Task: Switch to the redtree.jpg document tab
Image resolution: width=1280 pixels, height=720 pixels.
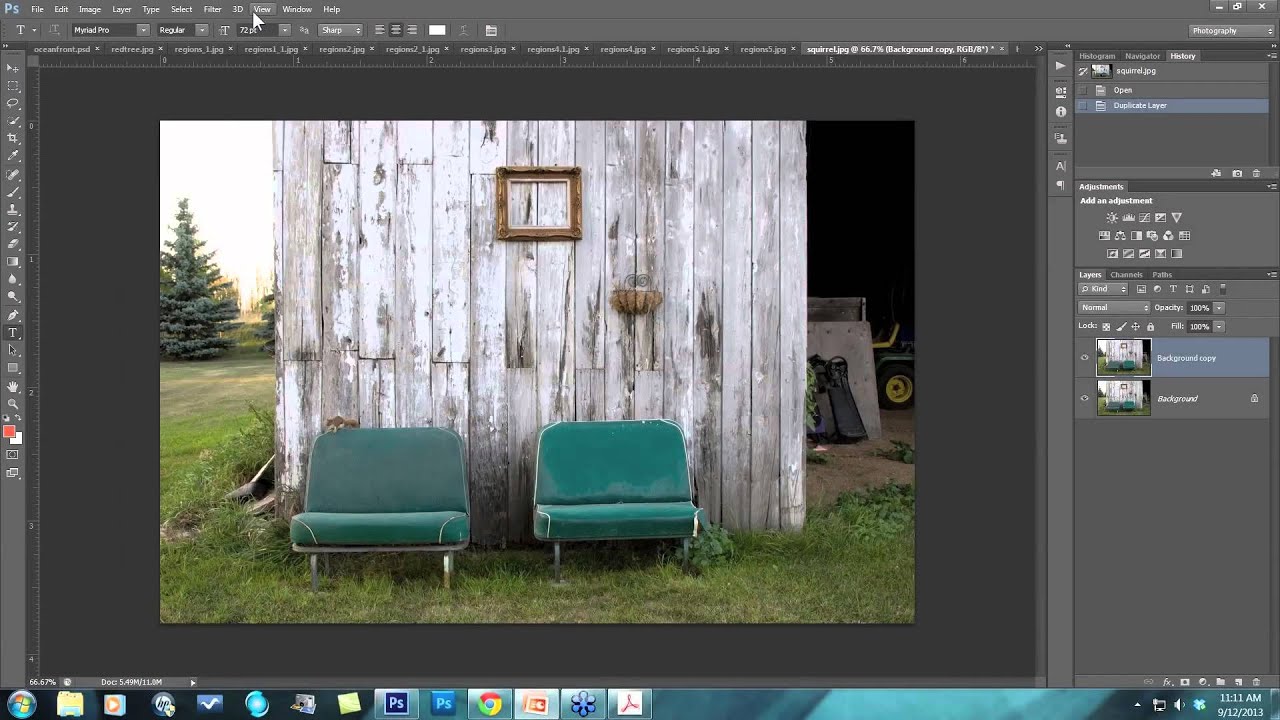Action: pyautogui.click(x=132, y=49)
